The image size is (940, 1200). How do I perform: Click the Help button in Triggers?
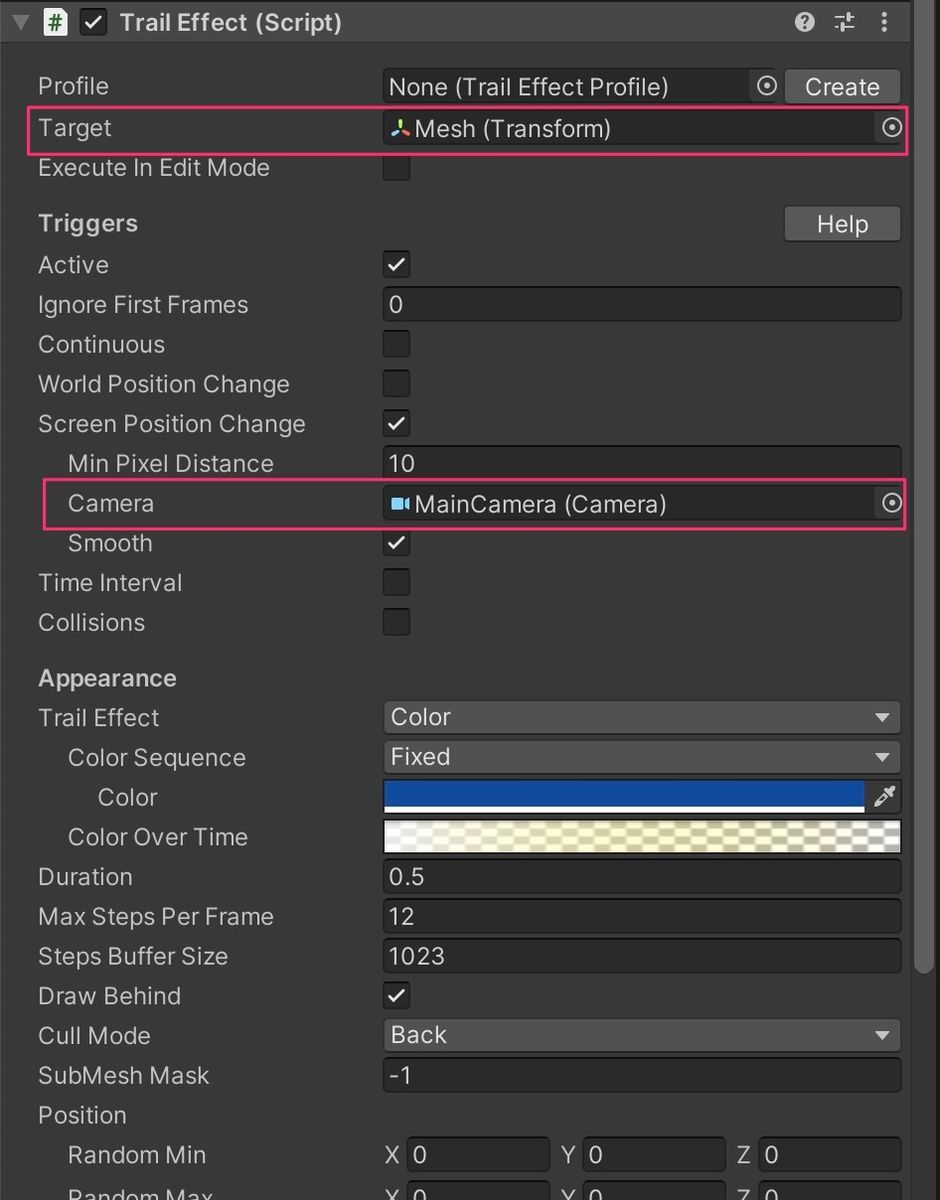click(x=842, y=224)
